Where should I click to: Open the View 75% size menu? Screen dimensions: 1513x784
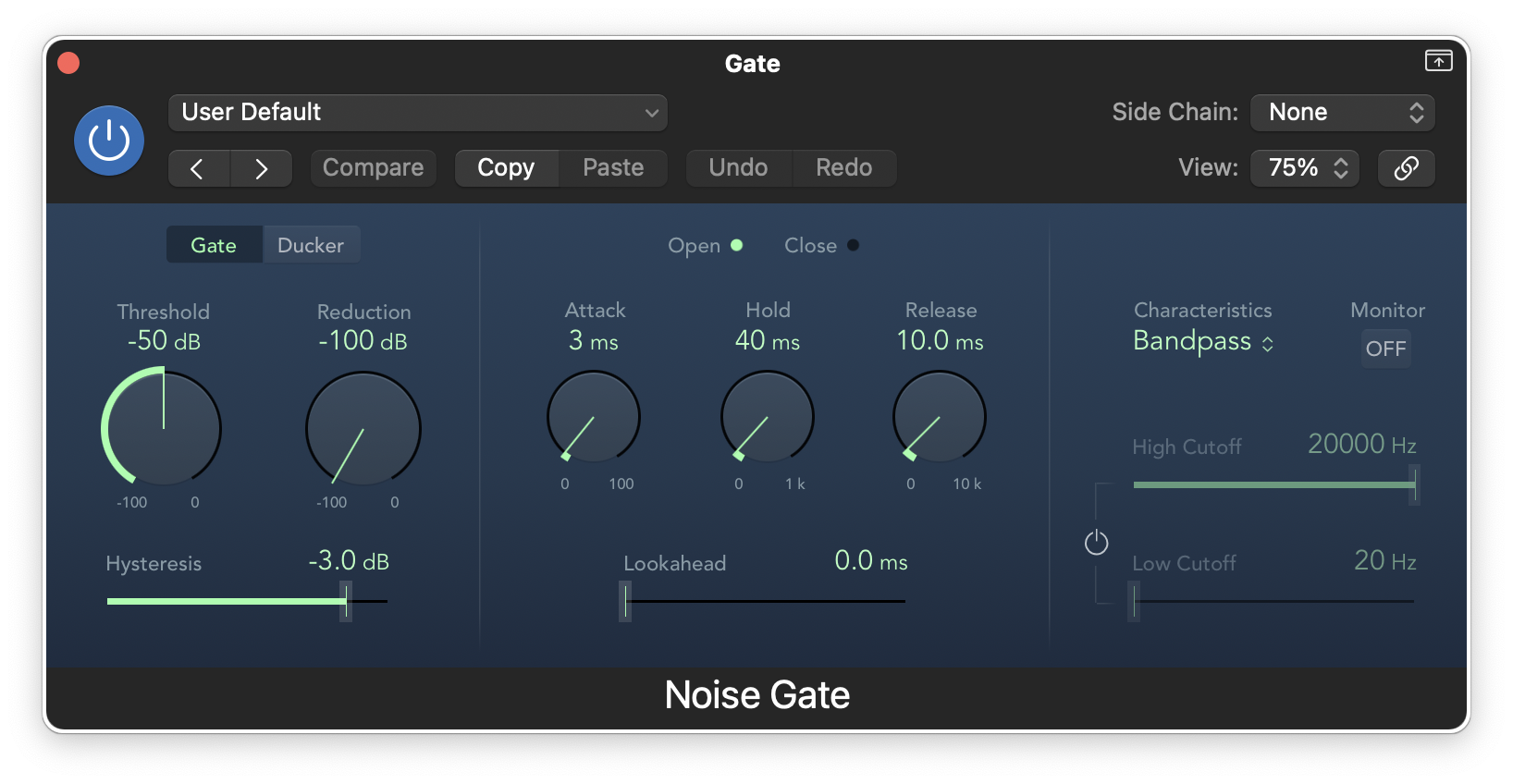(x=1305, y=168)
